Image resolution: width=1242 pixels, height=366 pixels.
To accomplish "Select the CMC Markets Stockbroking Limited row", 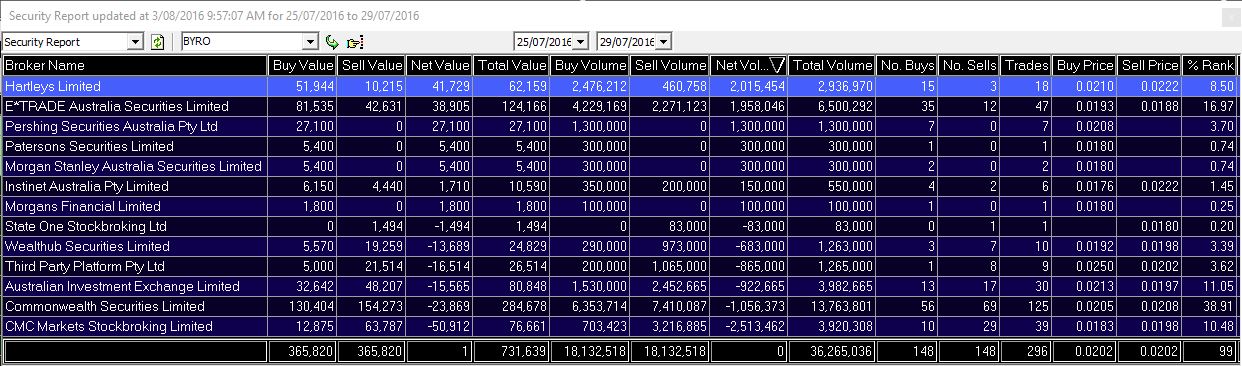I will click(620, 326).
